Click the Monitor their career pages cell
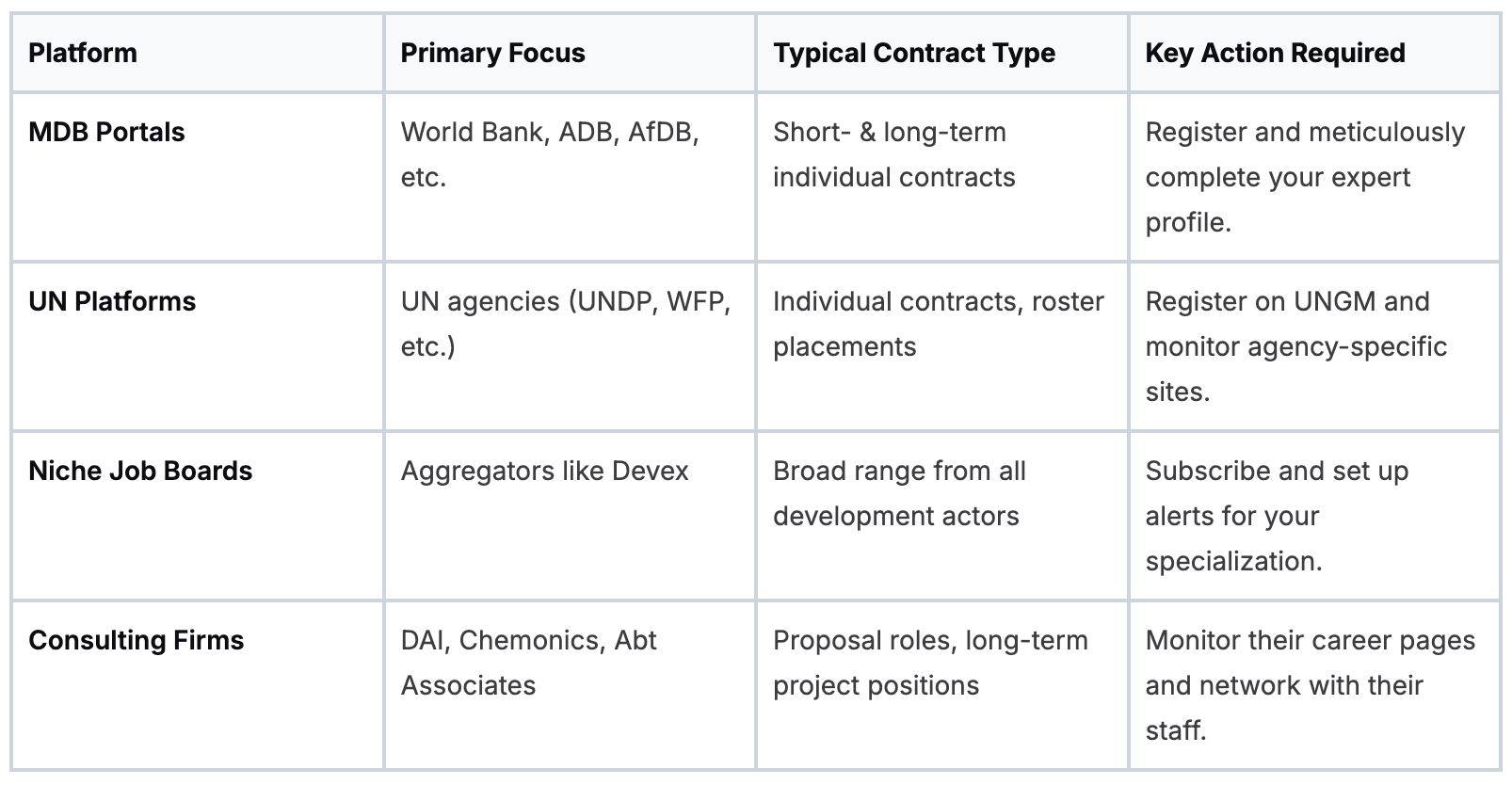1512x785 pixels. (1310, 685)
